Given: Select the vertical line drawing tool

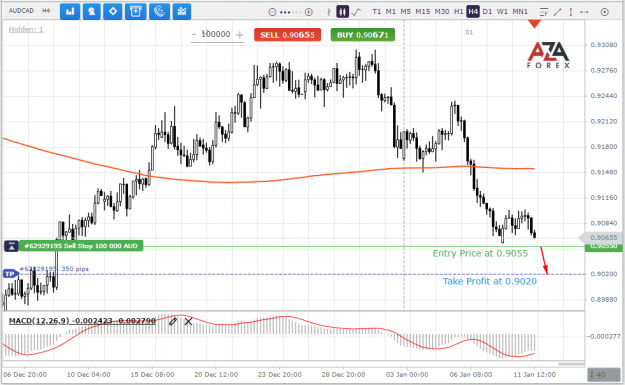Looking at the screenshot, I should click(571, 12).
